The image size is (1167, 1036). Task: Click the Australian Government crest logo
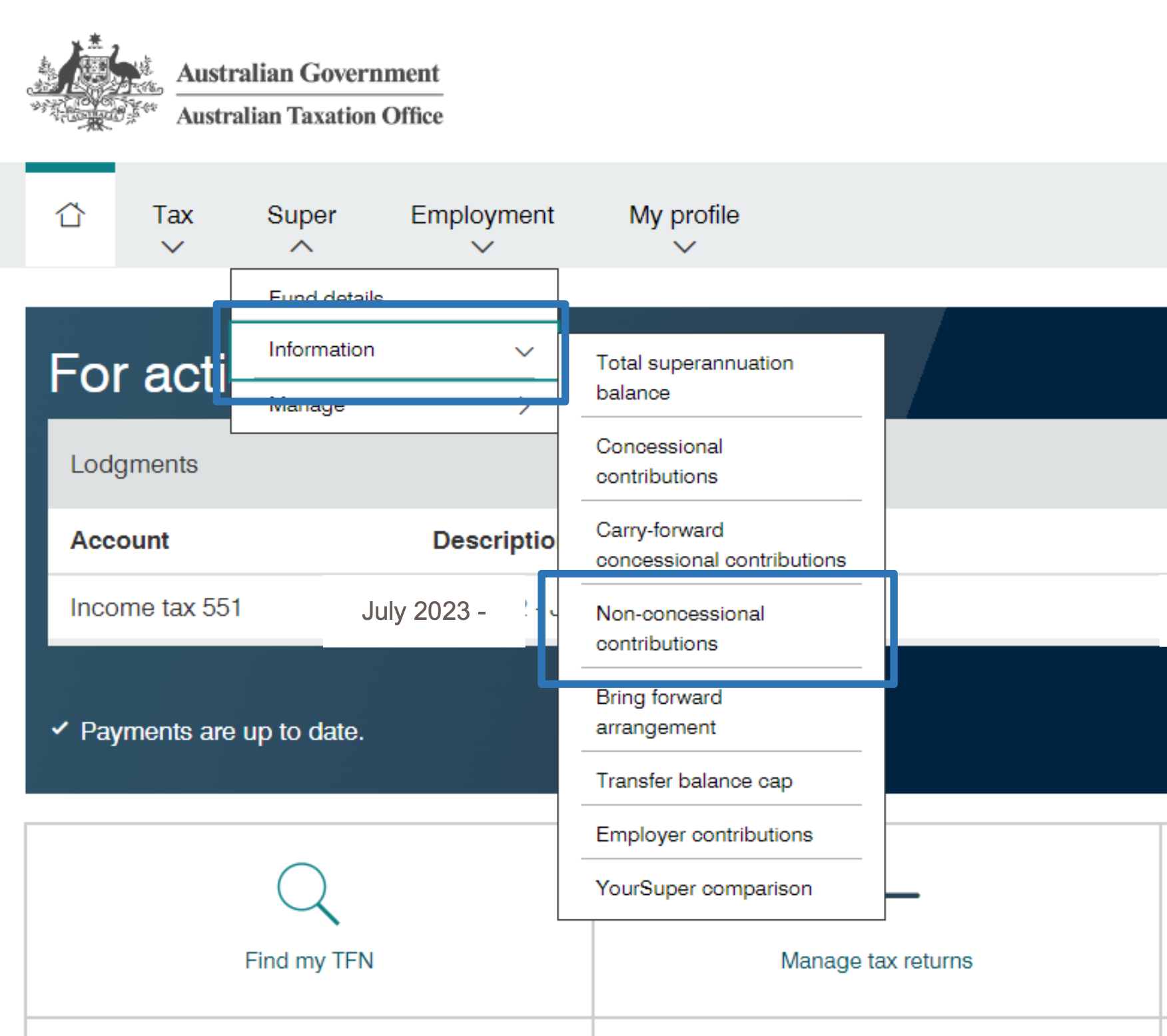94,83
